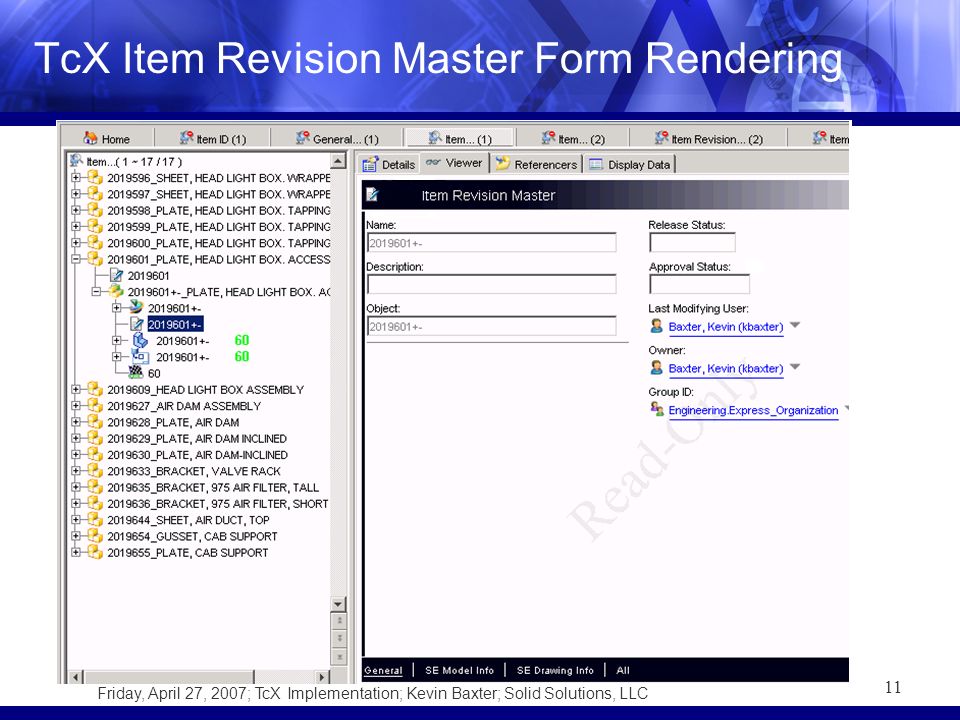Switch to the Details view tab
The width and height of the screenshot is (960, 720).
(x=389, y=164)
